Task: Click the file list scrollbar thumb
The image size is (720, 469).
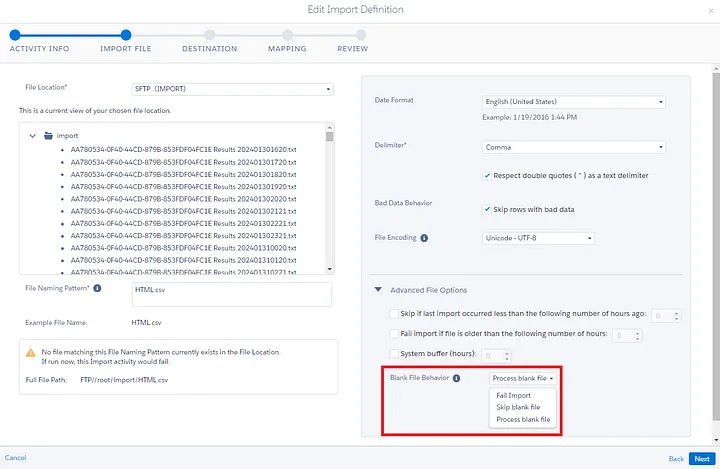Action: (x=329, y=136)
